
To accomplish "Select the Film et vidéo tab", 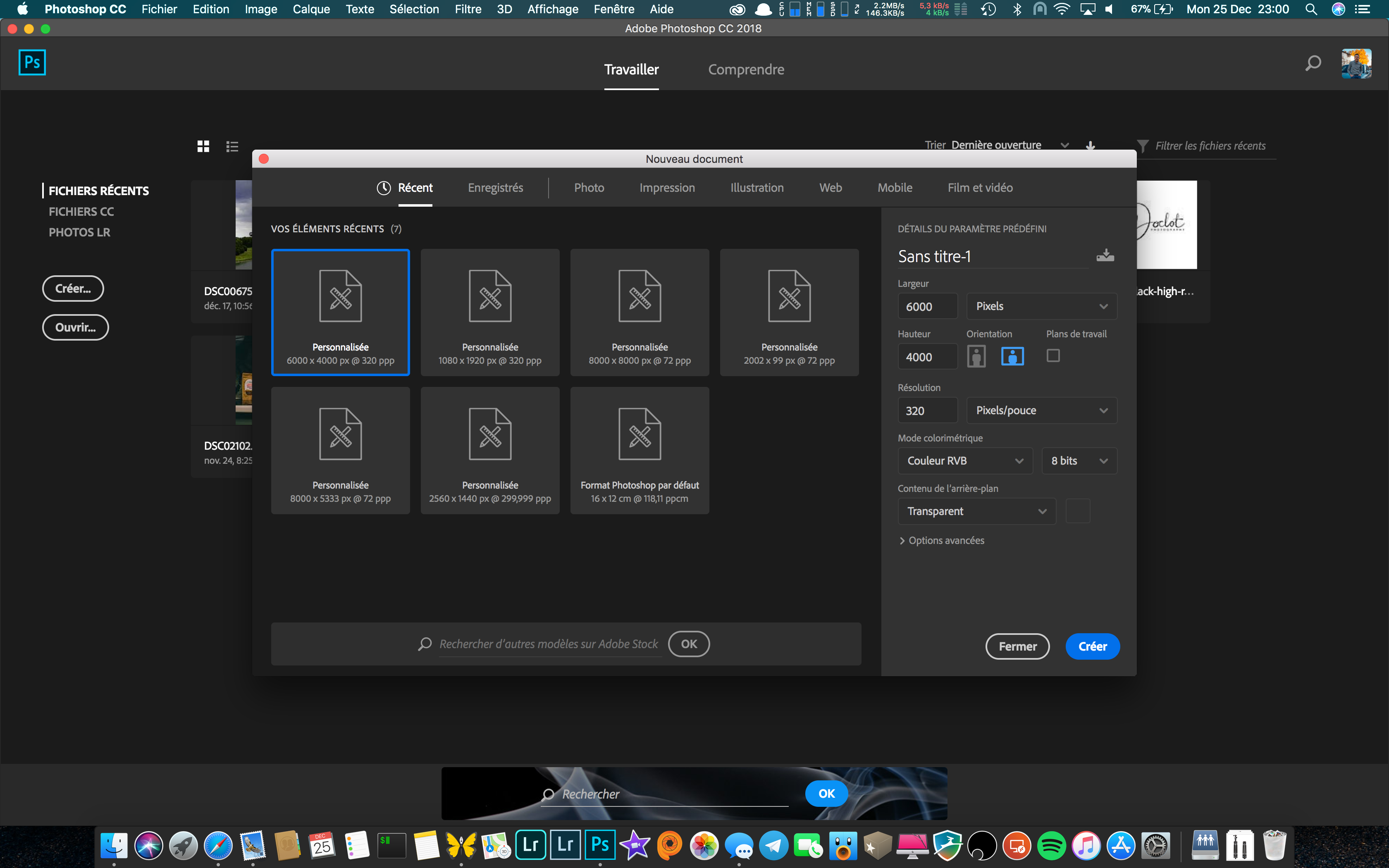I will (980, 188).
